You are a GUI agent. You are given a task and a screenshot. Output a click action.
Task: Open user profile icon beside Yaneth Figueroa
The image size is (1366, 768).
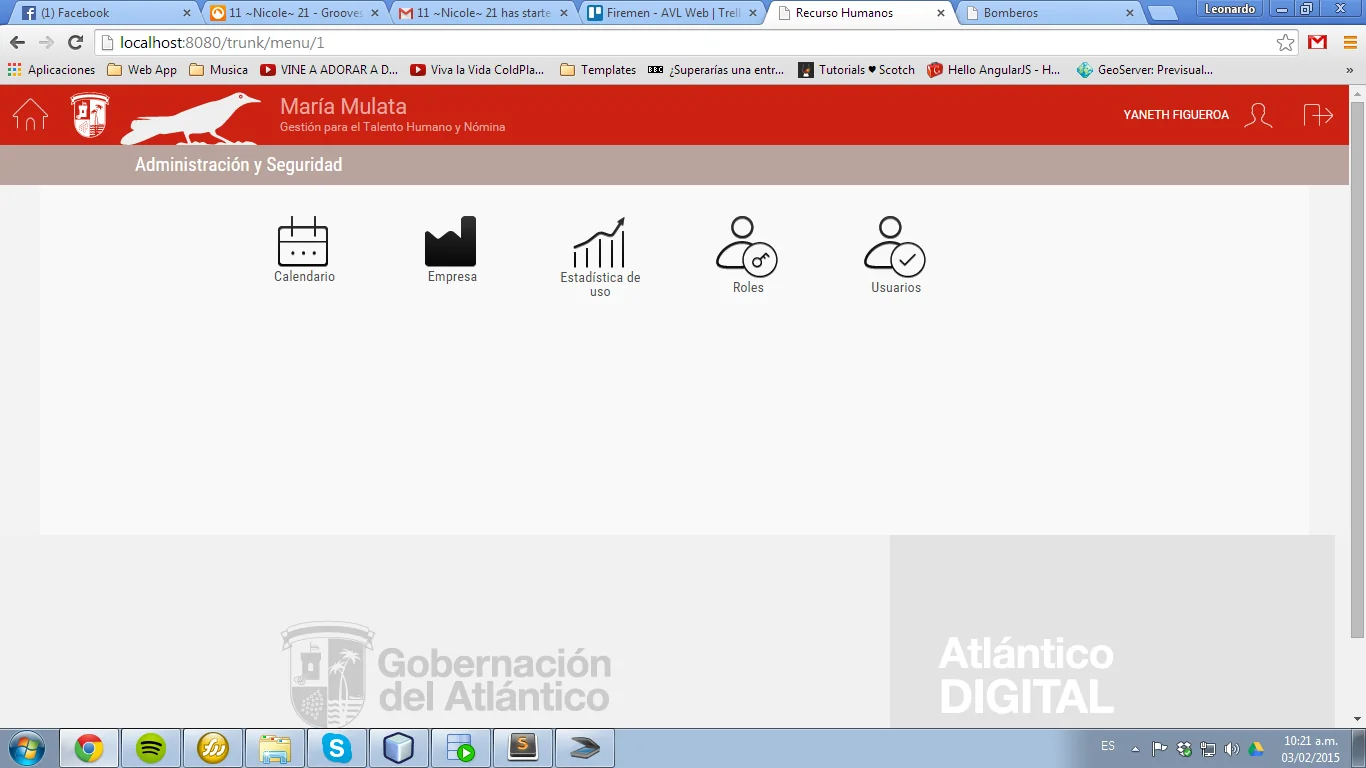click(1258, 115)
